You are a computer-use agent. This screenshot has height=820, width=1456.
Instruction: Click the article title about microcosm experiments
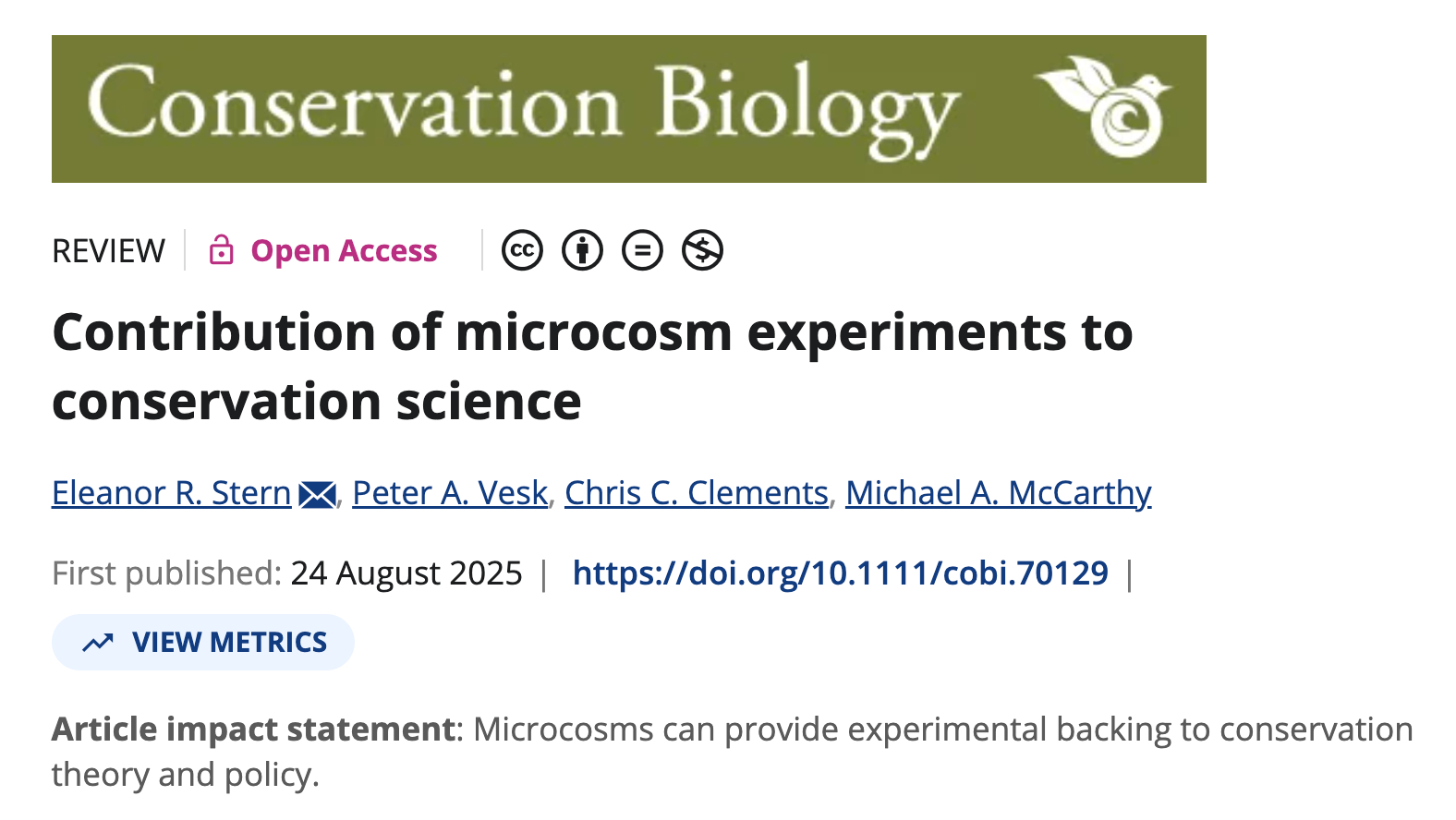[591, 367]
